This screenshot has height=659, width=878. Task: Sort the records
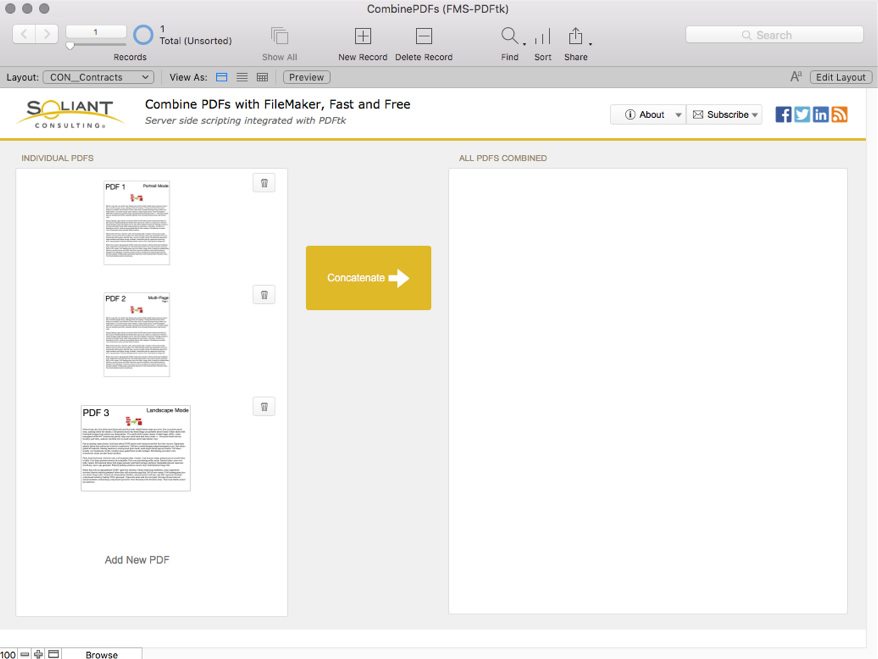tap(543, 36)
